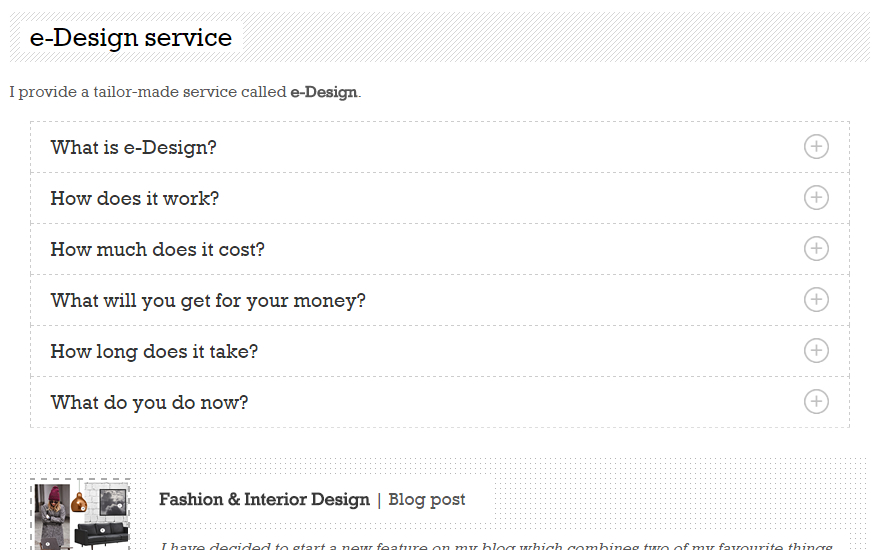Image resolution: width=880 pixels, height=550 pixels.
Task: Expand the 'How does it work?' title text
Action: pyautogui.click(x=135, y=199)
